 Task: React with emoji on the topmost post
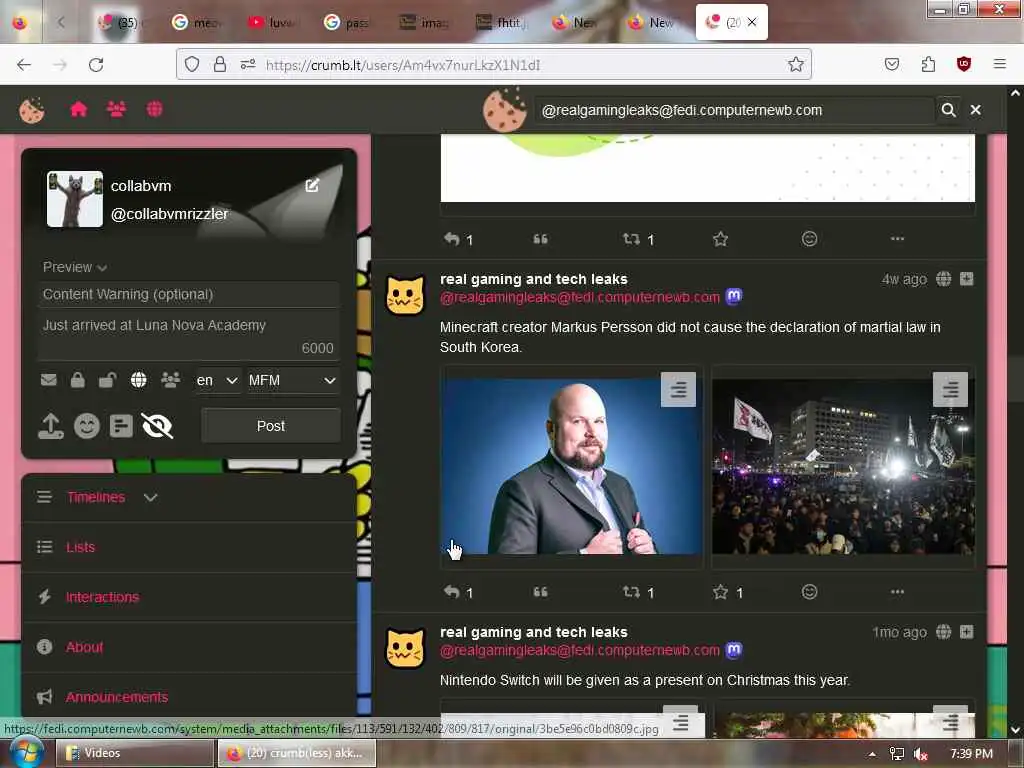809,239
